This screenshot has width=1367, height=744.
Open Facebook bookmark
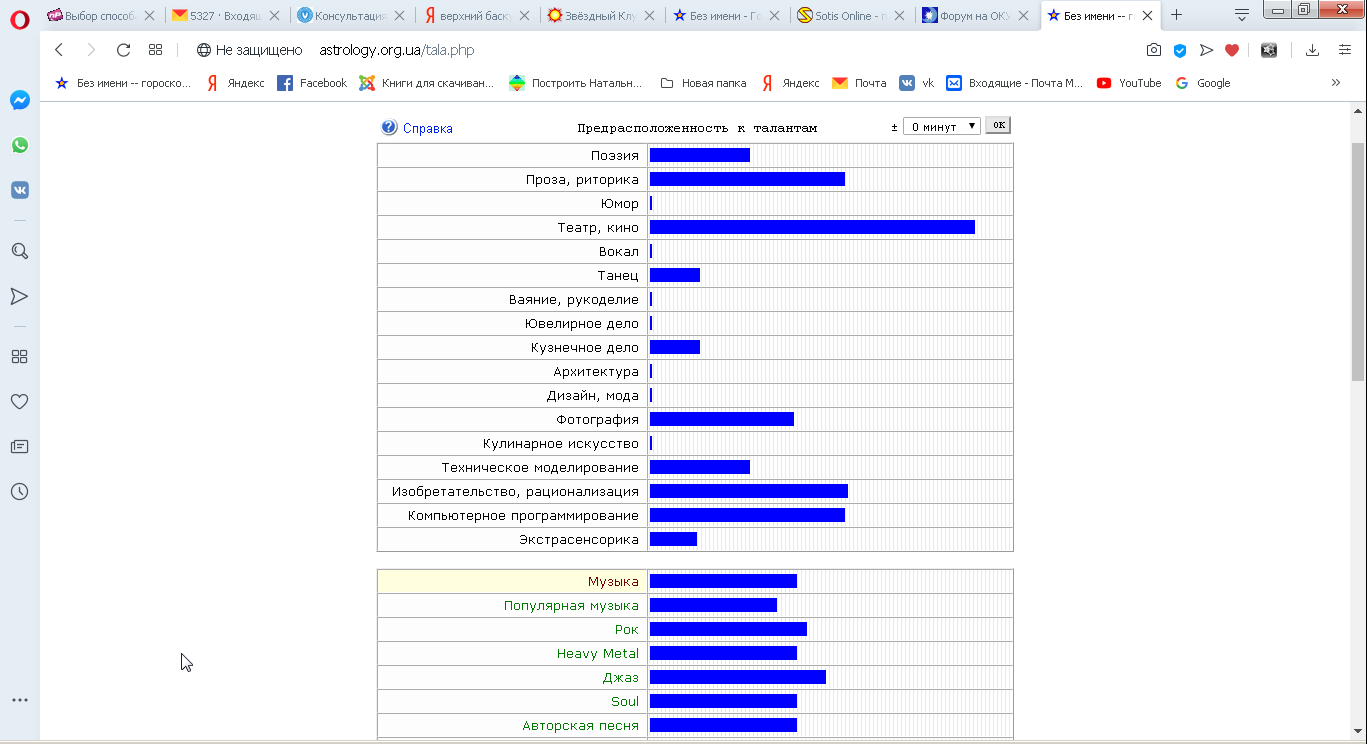click(x=312, y=83)
